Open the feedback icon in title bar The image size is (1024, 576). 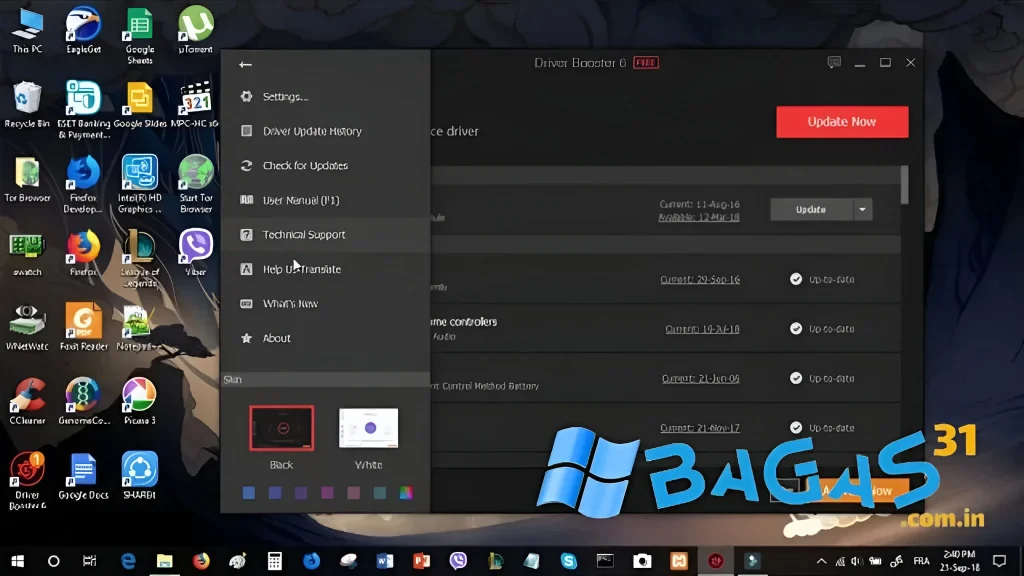pos(834,63)
